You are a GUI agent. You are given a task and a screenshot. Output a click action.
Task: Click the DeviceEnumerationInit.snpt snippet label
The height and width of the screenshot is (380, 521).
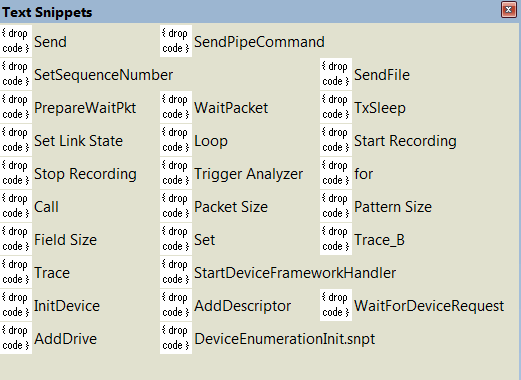(285, 339)
